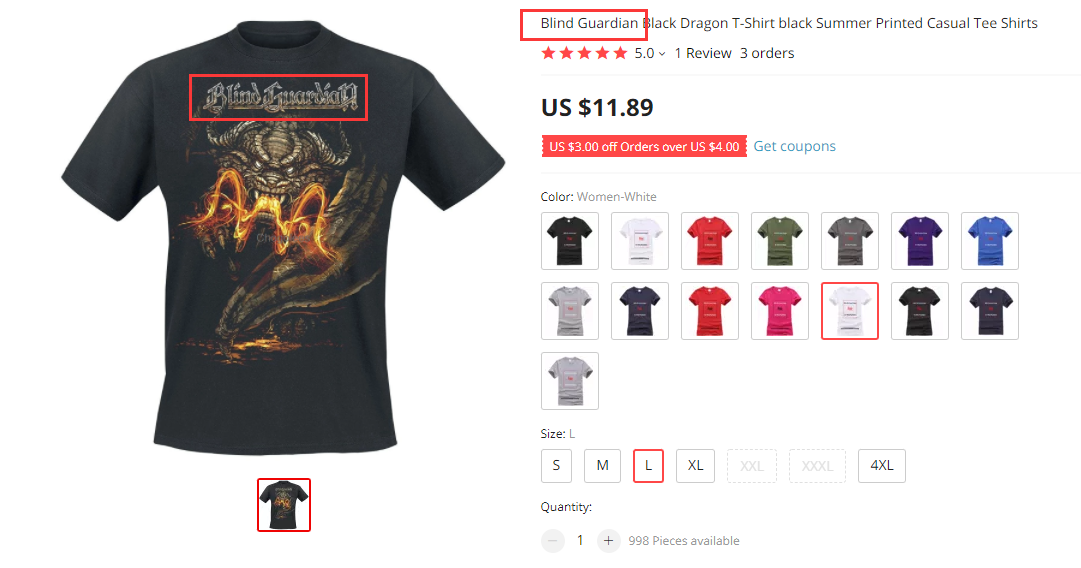Select the royal blue shirt color
This screenshot has height=568, width=1081.
click(990, 241)
